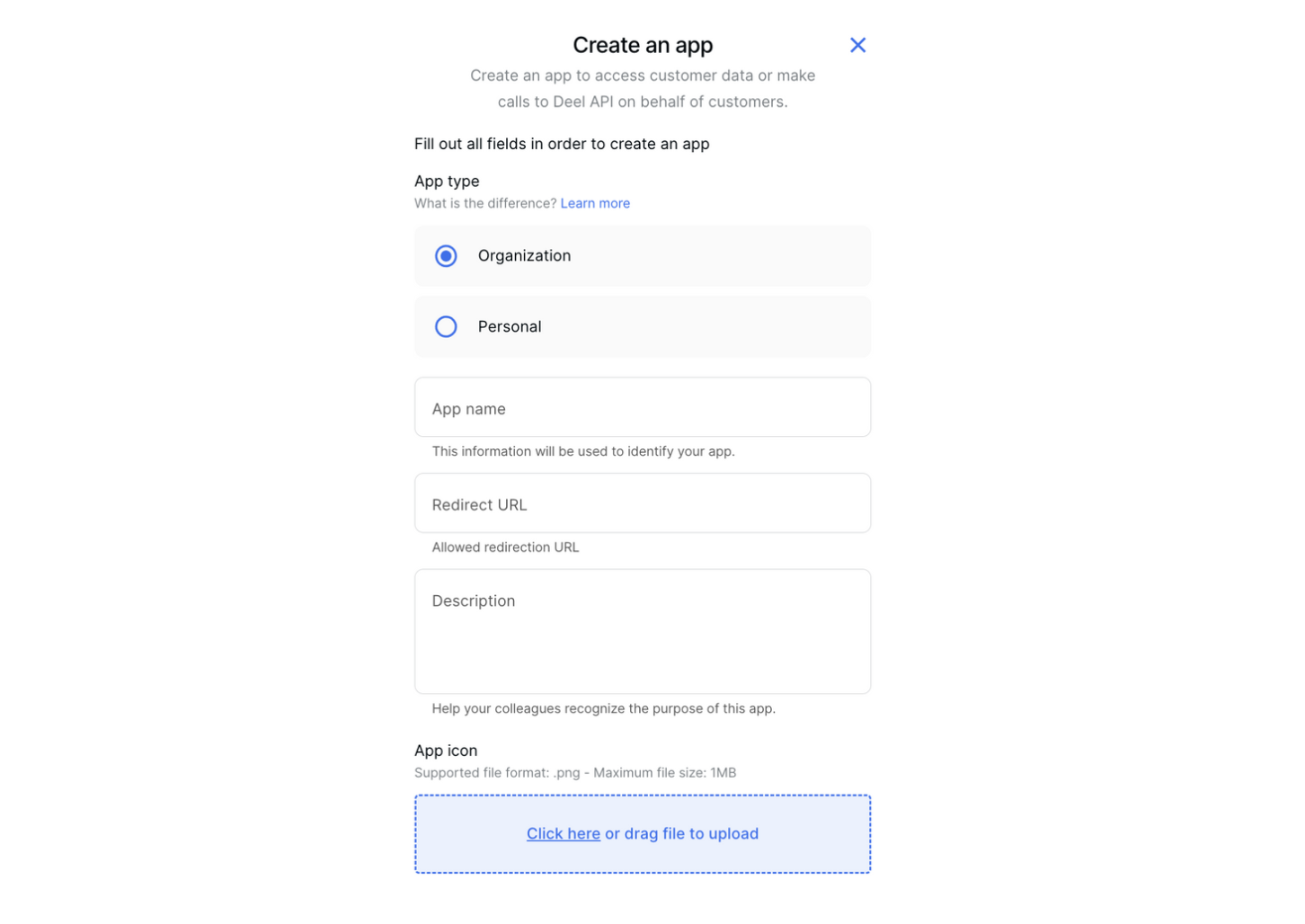
Task: Click the dashed file upload drop zone
Action: pyautogui.click(x=643, y=833)
